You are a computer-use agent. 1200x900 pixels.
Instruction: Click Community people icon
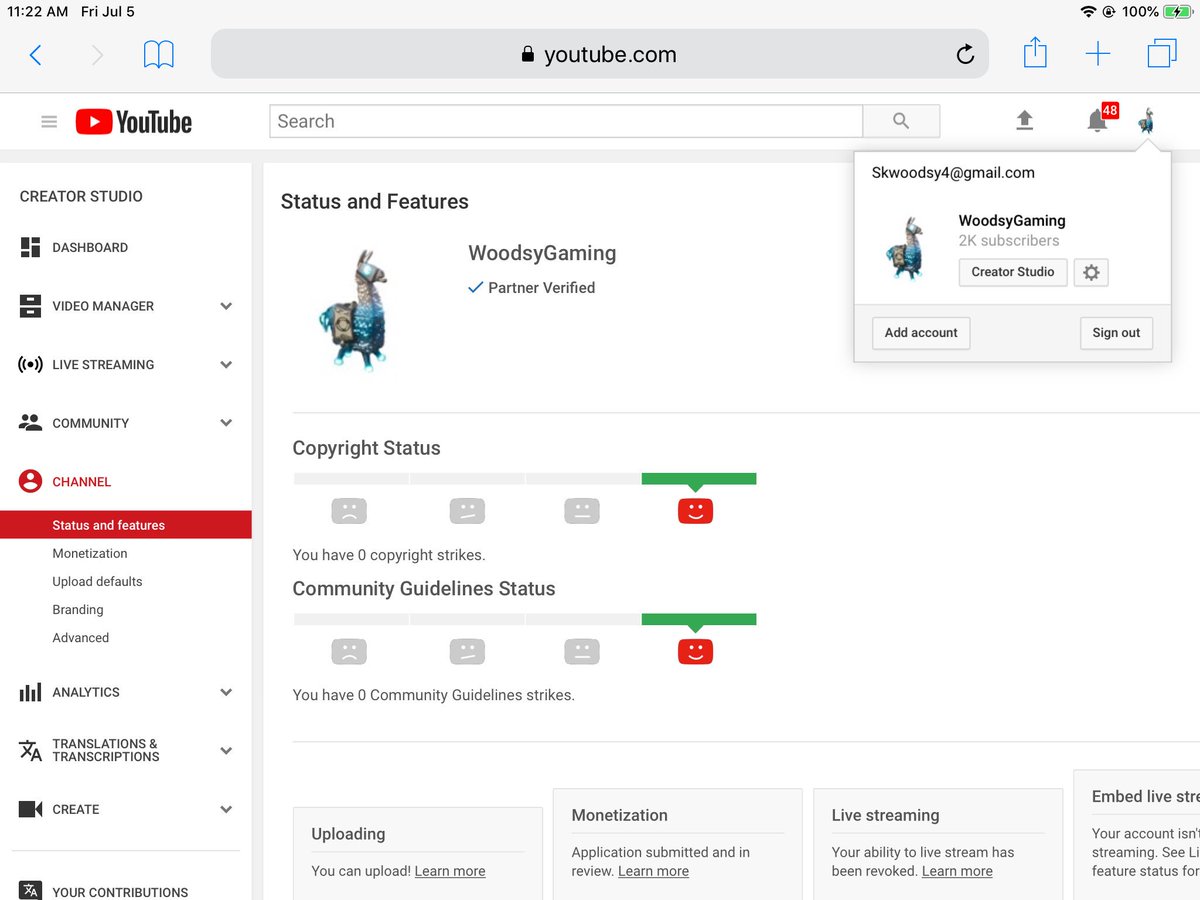30,423
